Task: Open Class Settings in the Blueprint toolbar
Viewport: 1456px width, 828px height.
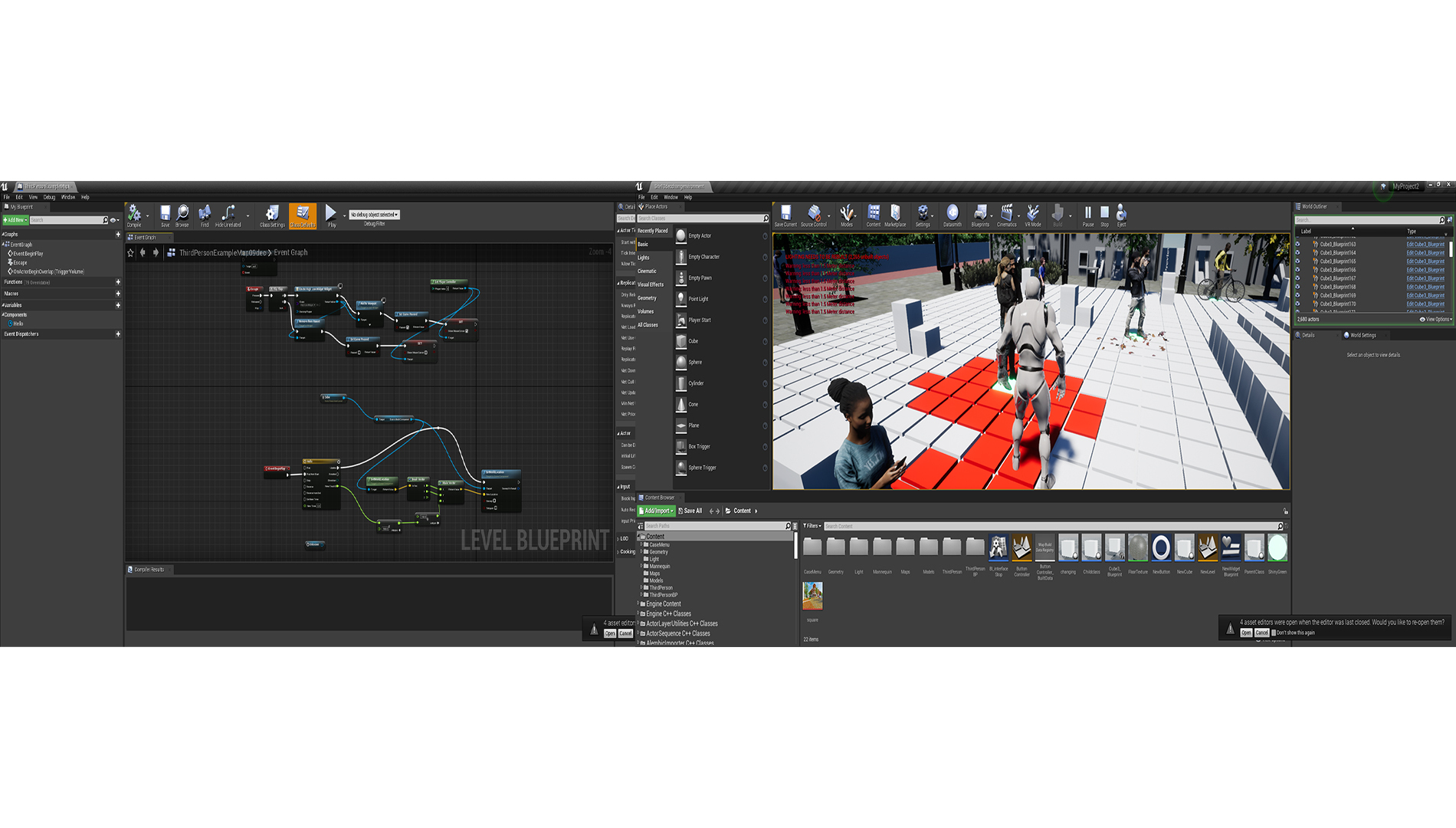Action: [x=272, y=215]
